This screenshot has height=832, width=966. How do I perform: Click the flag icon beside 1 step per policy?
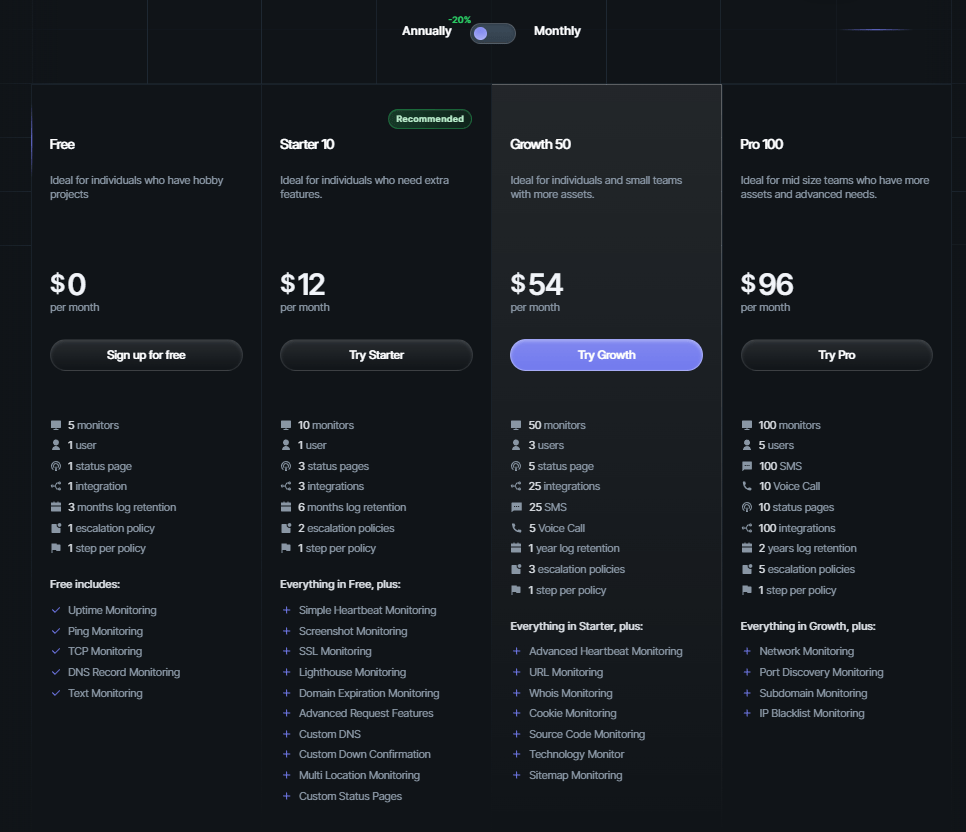(57, 548)
